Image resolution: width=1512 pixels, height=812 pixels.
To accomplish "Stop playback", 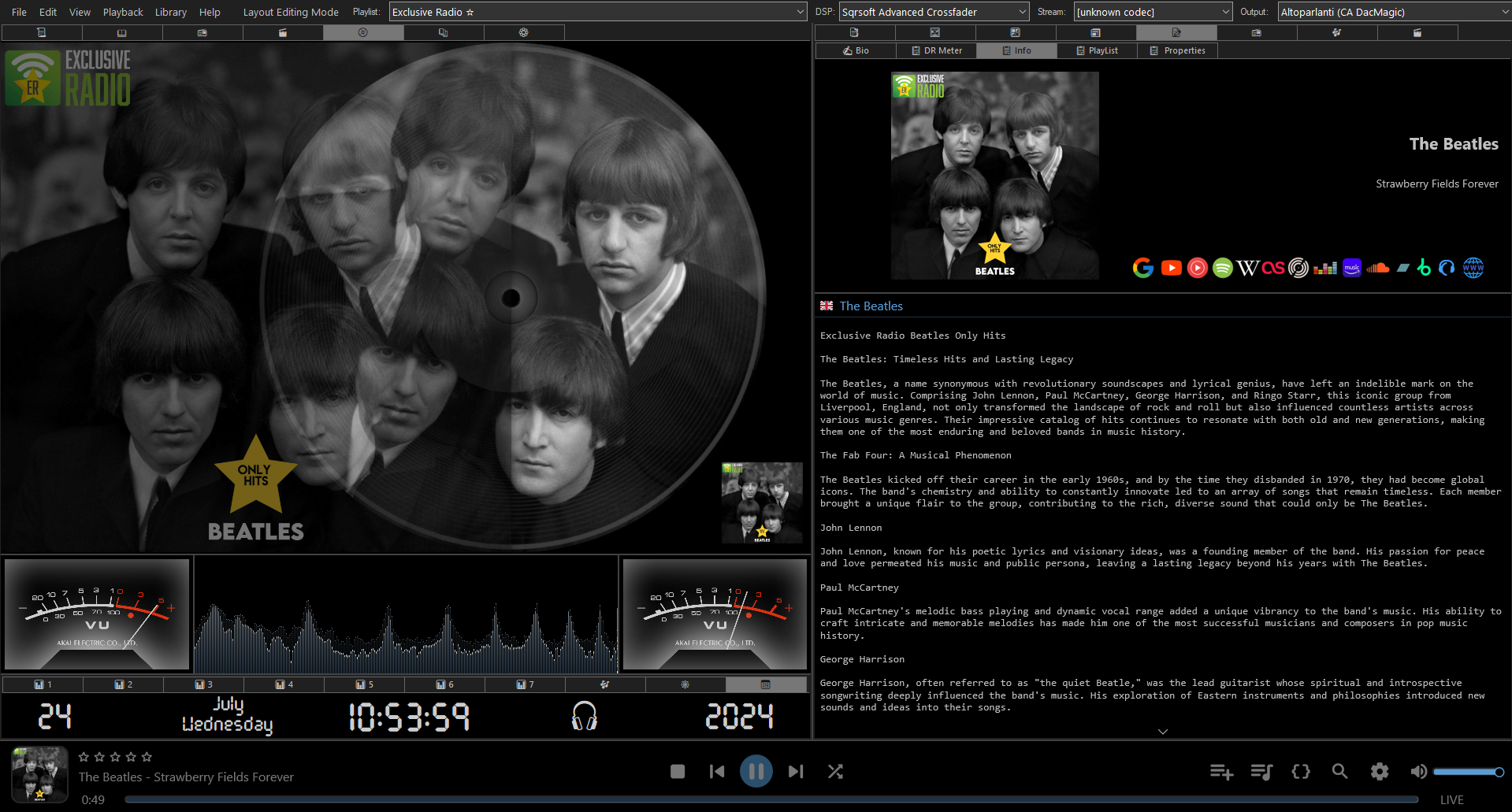I will point(678,772).
